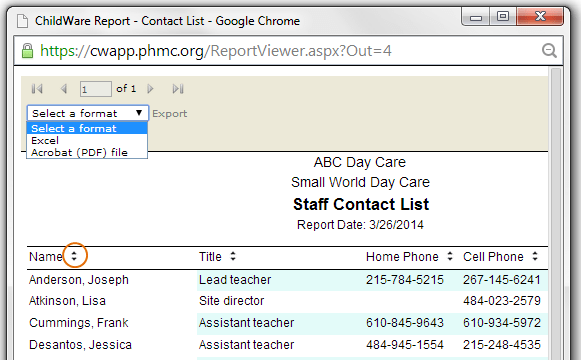Click the Home Phone column header
This screenshot has width=581, height=360.
(x=402, y=257)
